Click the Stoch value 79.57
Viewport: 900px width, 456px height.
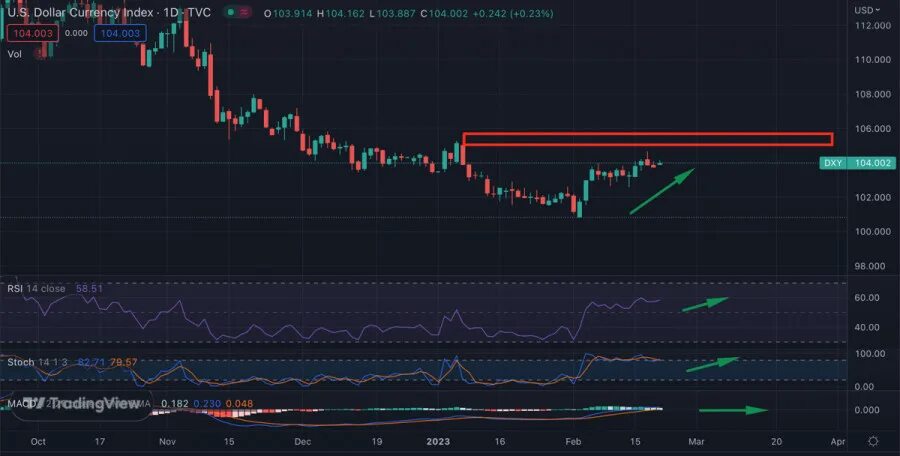(123, 362)
